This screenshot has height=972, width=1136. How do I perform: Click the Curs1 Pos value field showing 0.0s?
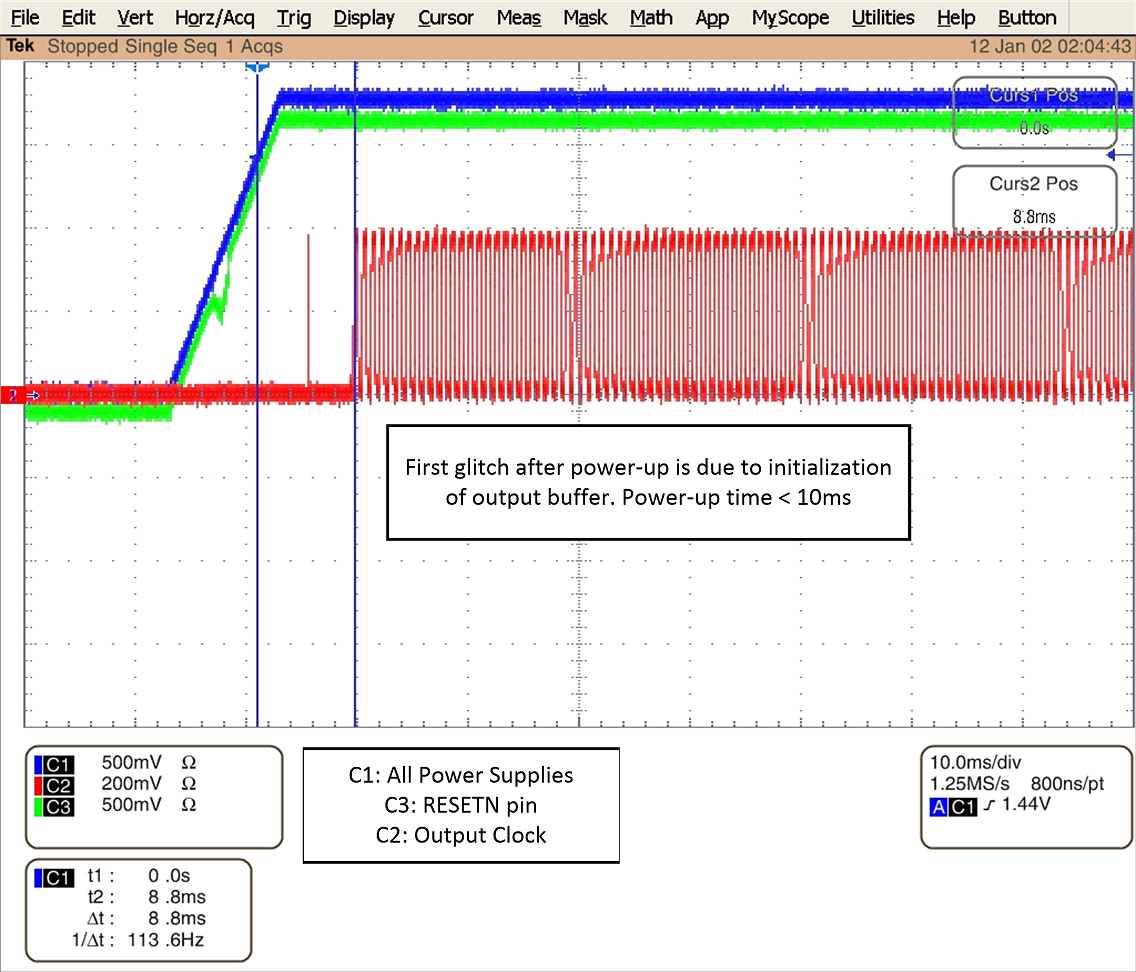pyautogui.click(x=1032, y=128)
